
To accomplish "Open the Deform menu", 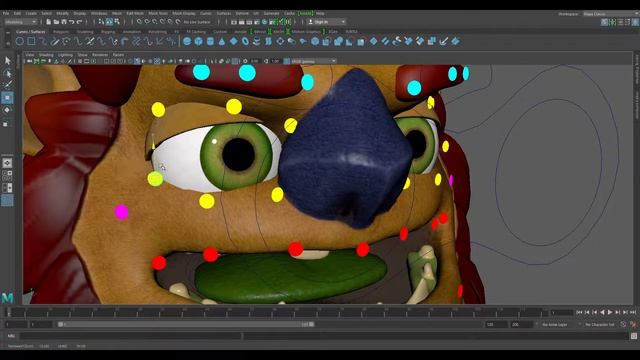I will [242, 13].
